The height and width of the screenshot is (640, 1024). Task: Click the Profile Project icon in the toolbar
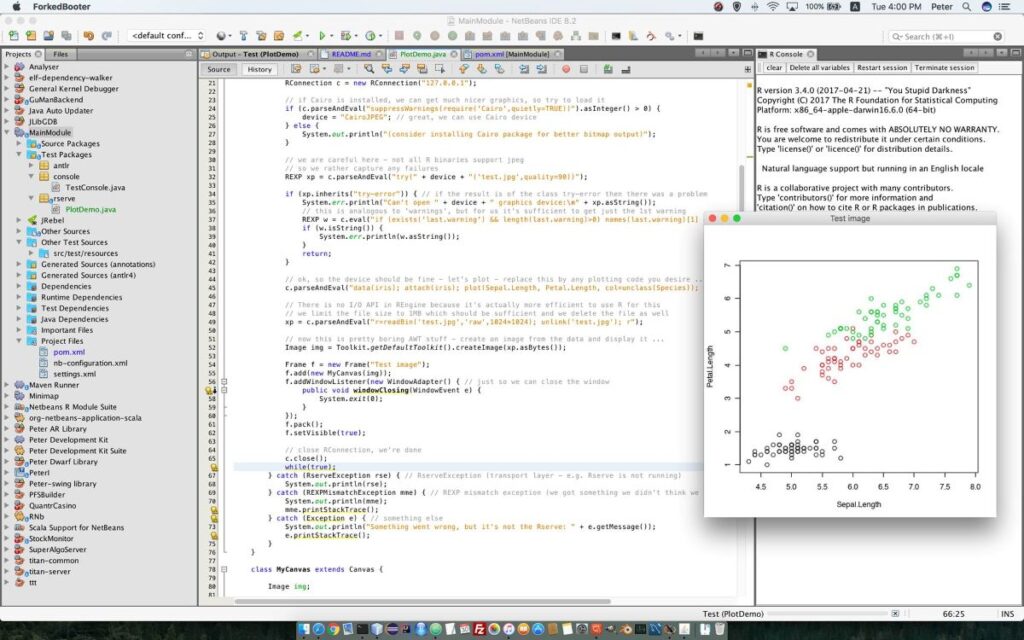point(372,35)
